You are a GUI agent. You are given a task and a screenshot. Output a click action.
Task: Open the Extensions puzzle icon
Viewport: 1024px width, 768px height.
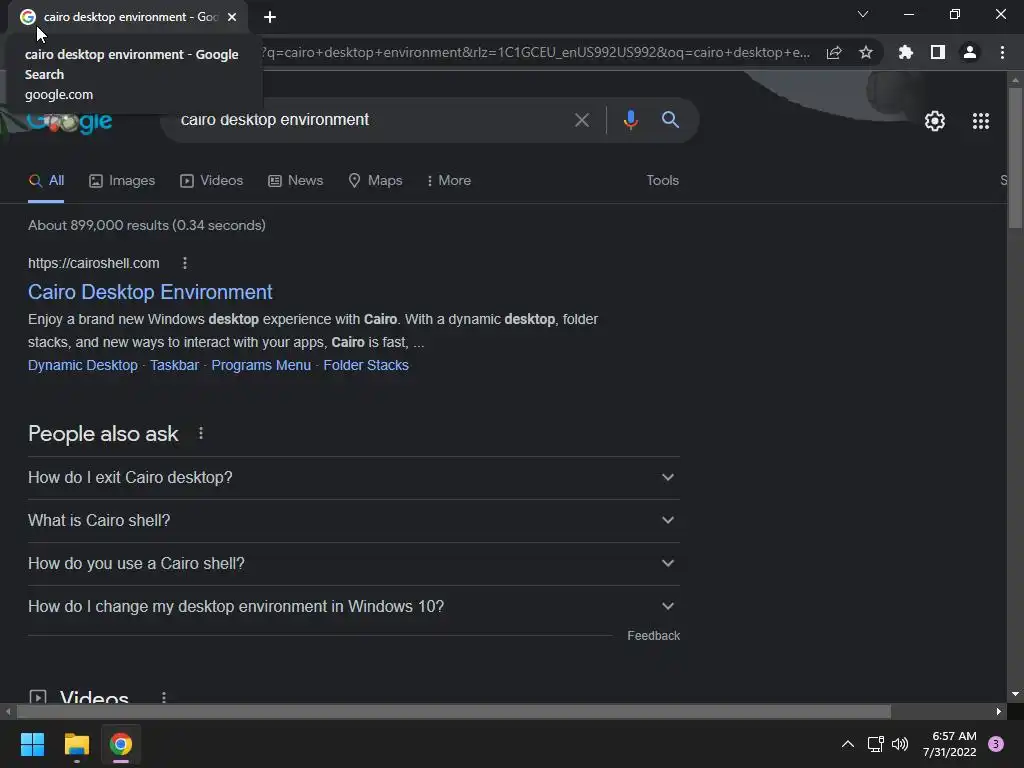(905, 52)
